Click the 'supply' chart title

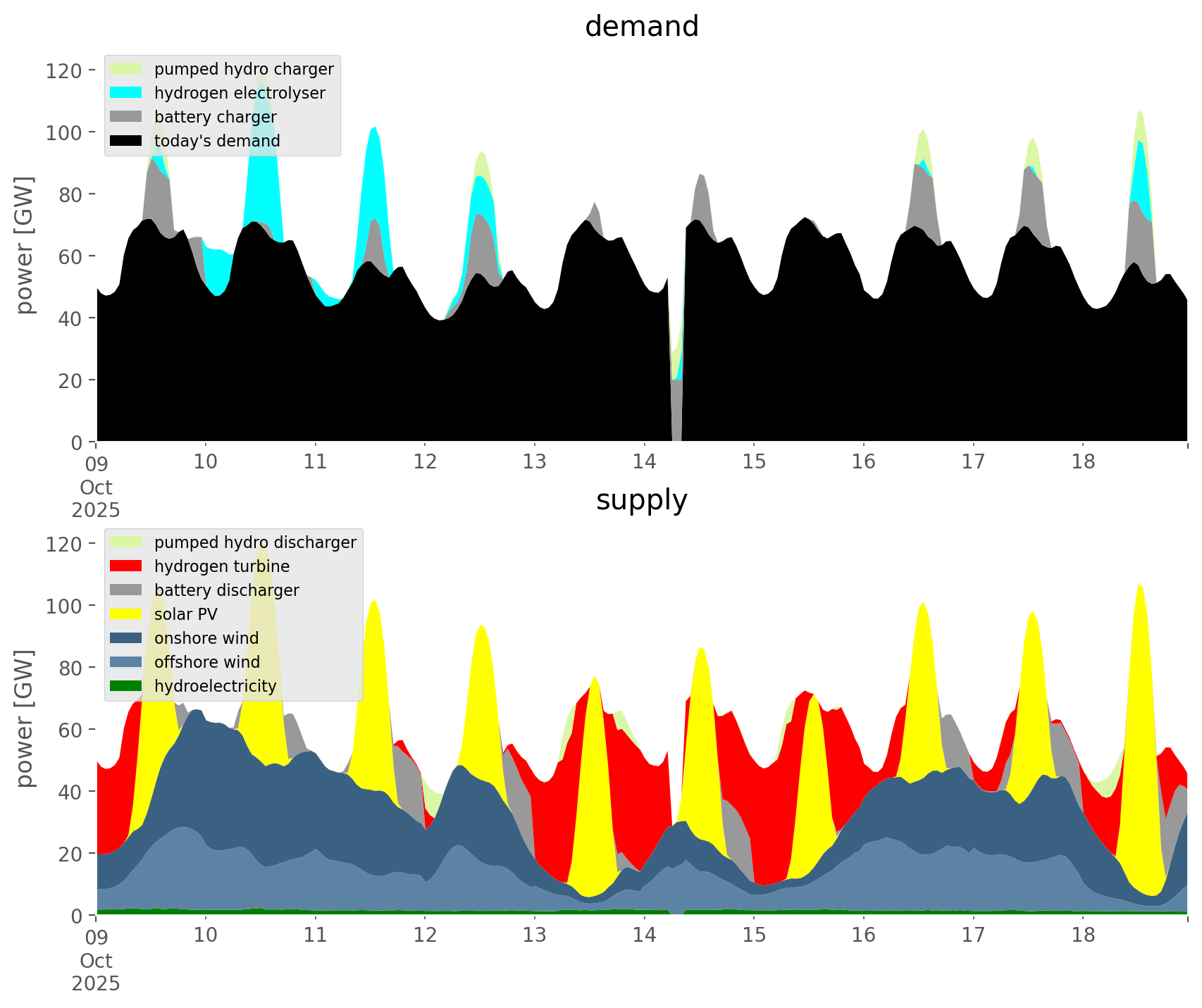coord(641,500)
